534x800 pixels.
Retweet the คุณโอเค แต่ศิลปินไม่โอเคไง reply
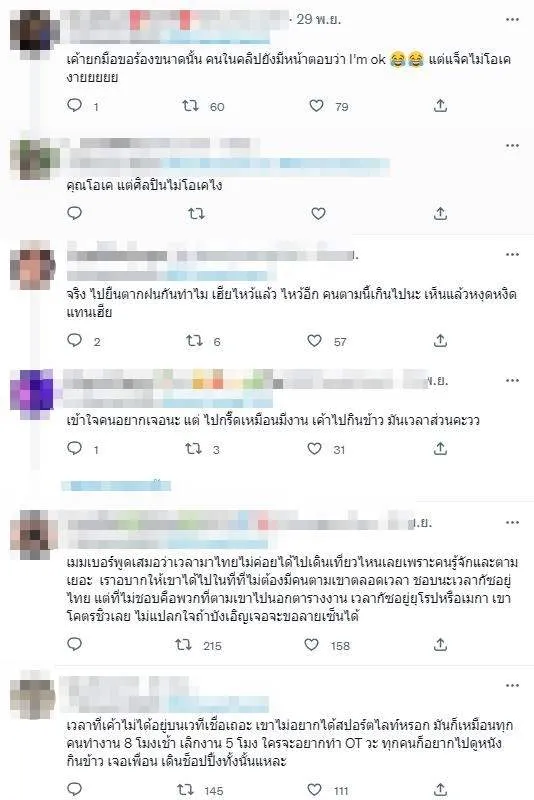pos(196,213)
